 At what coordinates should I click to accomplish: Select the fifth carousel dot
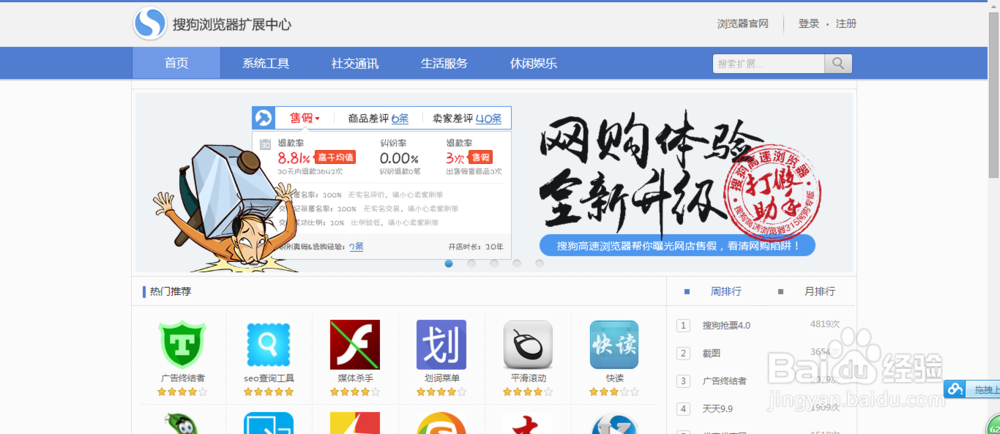[x=540, y=263]
